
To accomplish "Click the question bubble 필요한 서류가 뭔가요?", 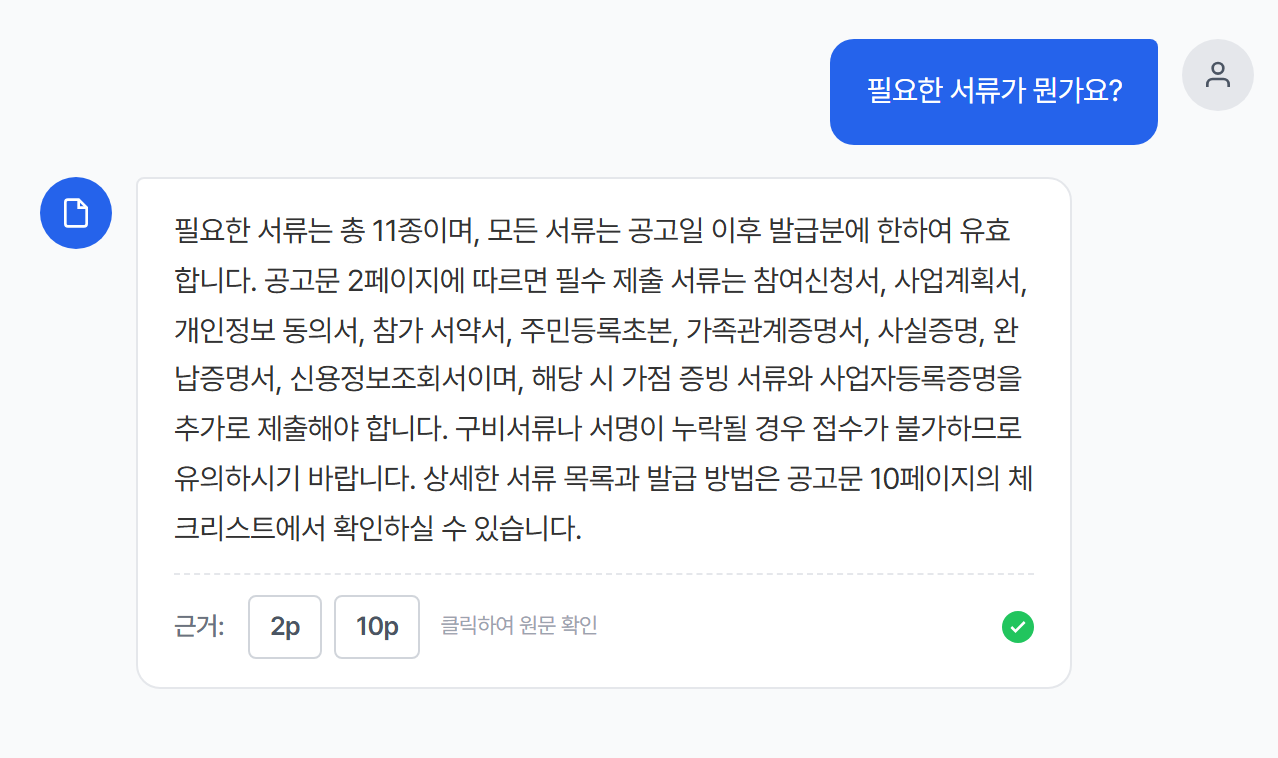I will pos(993,90).
